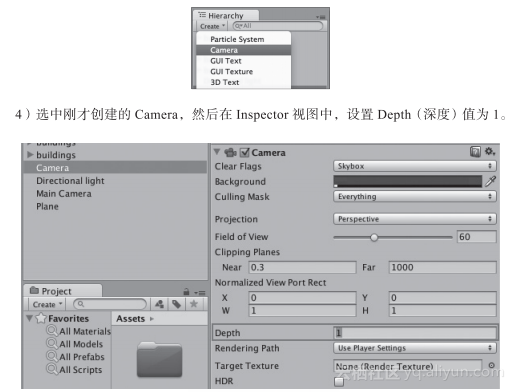Image resolution: width=515 pixels, height=392 pixels.
Task: Click the View Port Rect H field
Action: 442,311
